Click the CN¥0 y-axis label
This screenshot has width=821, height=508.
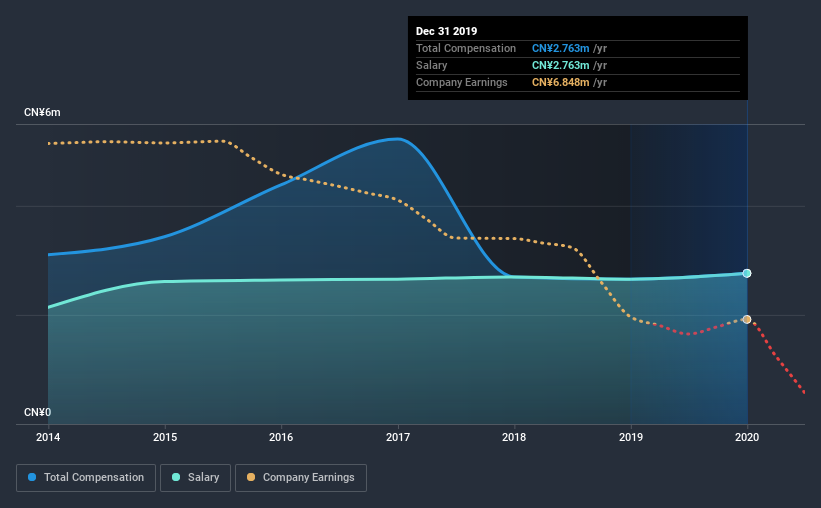[x=38, y=413]
